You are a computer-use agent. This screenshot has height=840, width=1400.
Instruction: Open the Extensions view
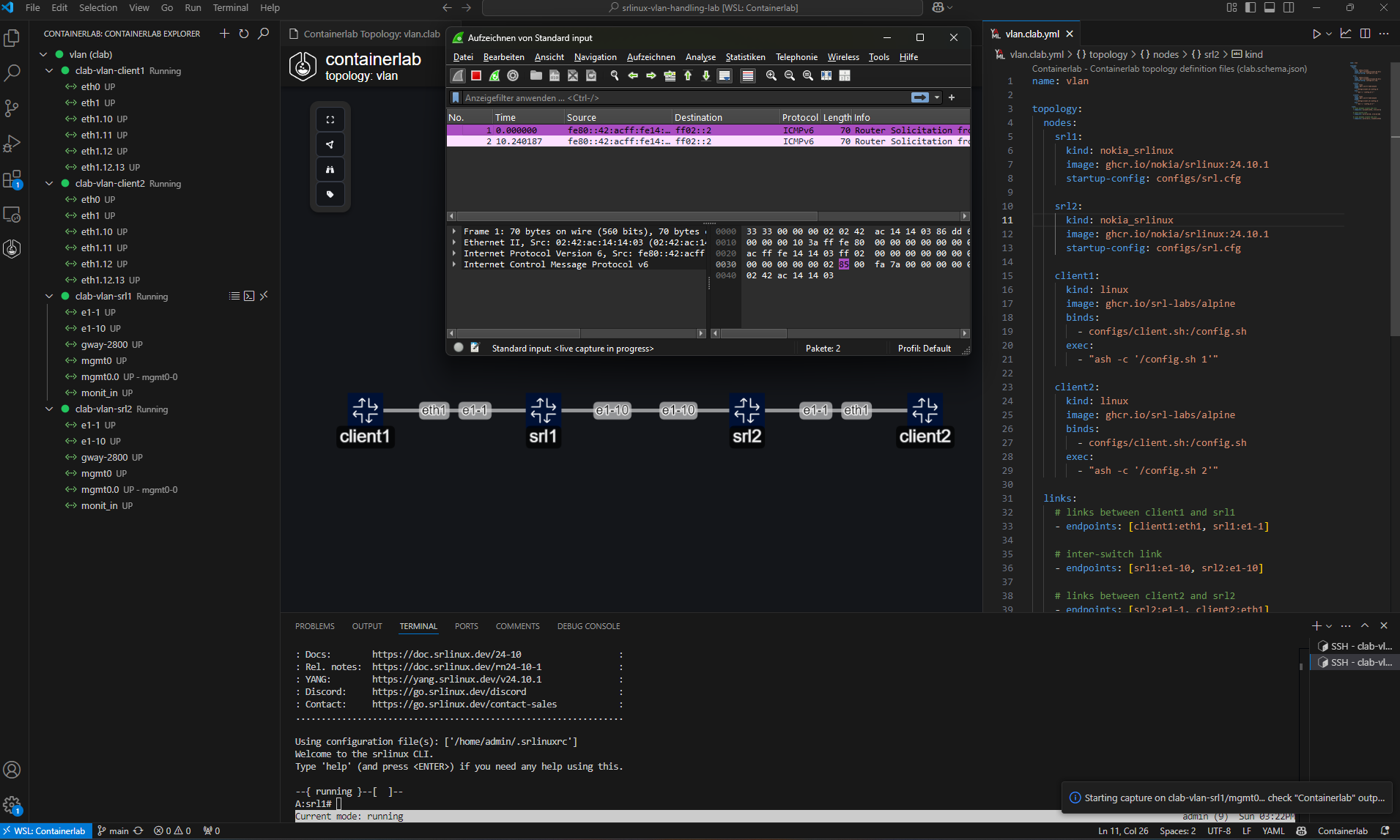pyautogui.click(x=12, y=179)
